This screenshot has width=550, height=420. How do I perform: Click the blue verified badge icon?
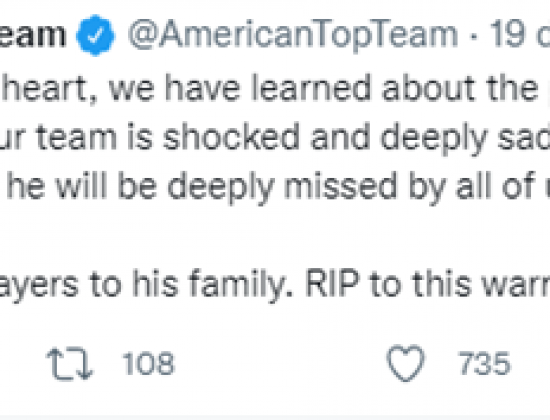[x=95, y=35]
